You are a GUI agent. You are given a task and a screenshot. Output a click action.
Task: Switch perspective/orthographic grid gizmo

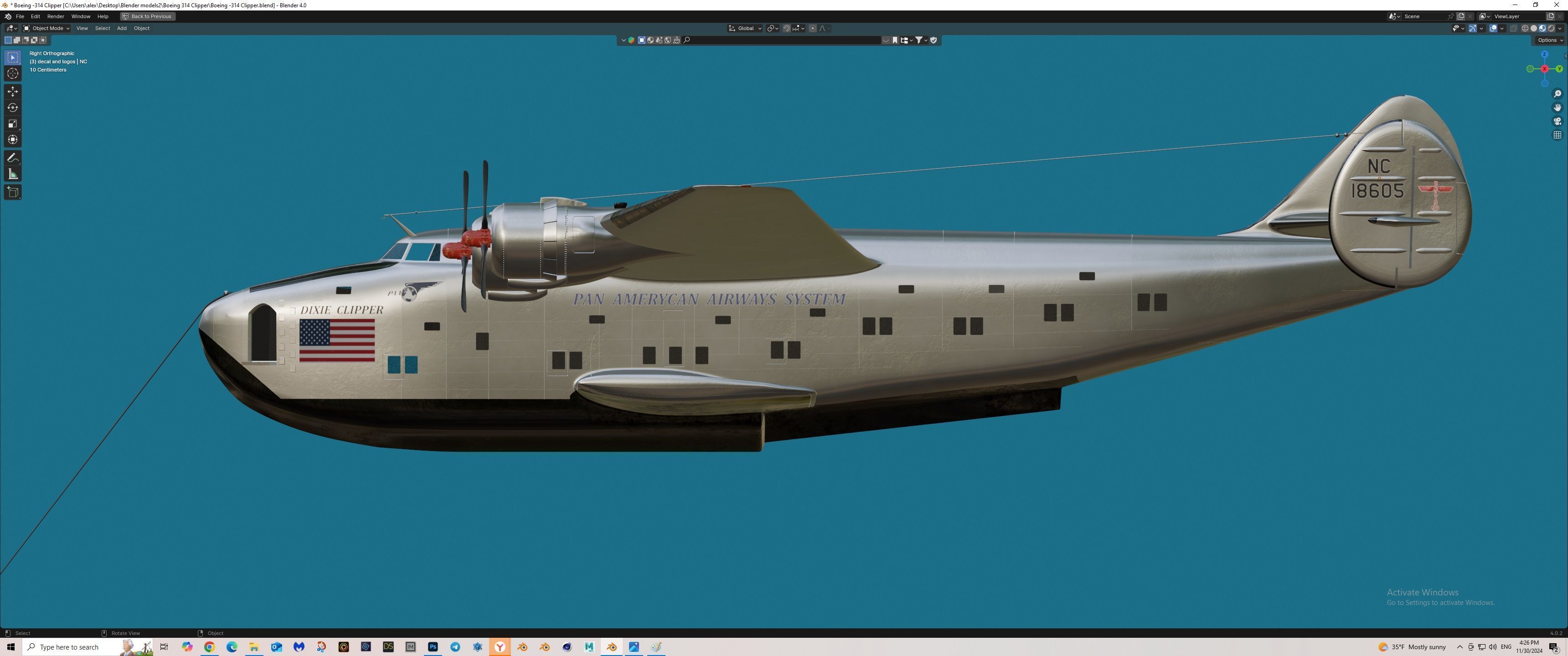pyautogui.click(x=1557, y=135)
